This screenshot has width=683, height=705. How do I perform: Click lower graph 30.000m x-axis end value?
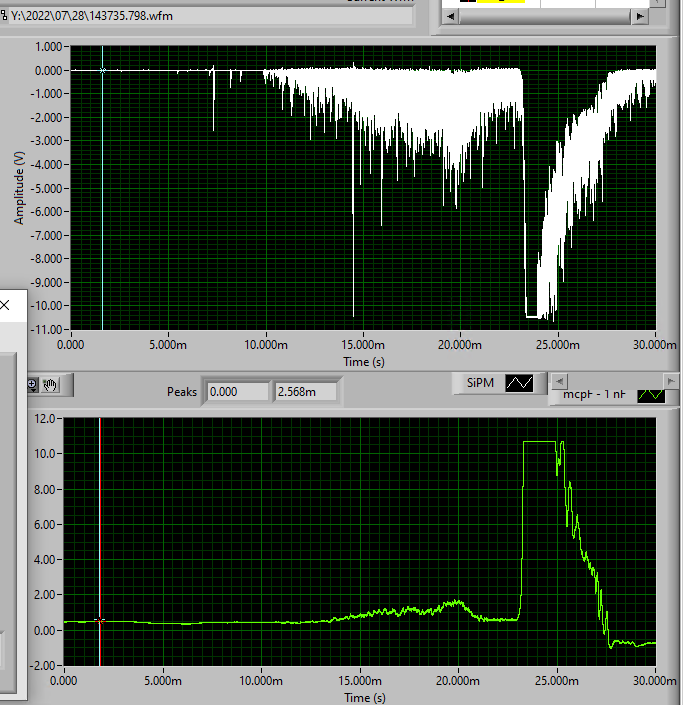click(655, 681)
